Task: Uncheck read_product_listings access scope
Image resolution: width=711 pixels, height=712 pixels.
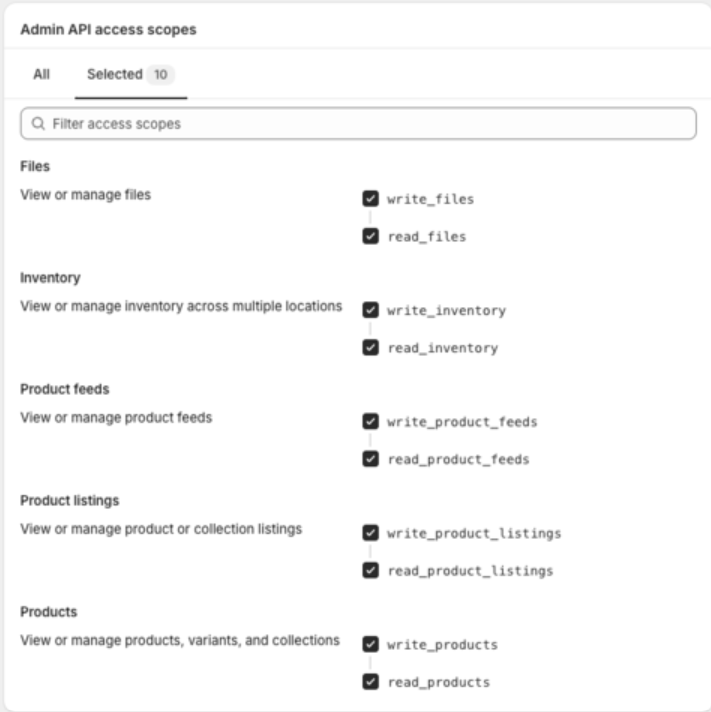Action: [x=371, y=571]
